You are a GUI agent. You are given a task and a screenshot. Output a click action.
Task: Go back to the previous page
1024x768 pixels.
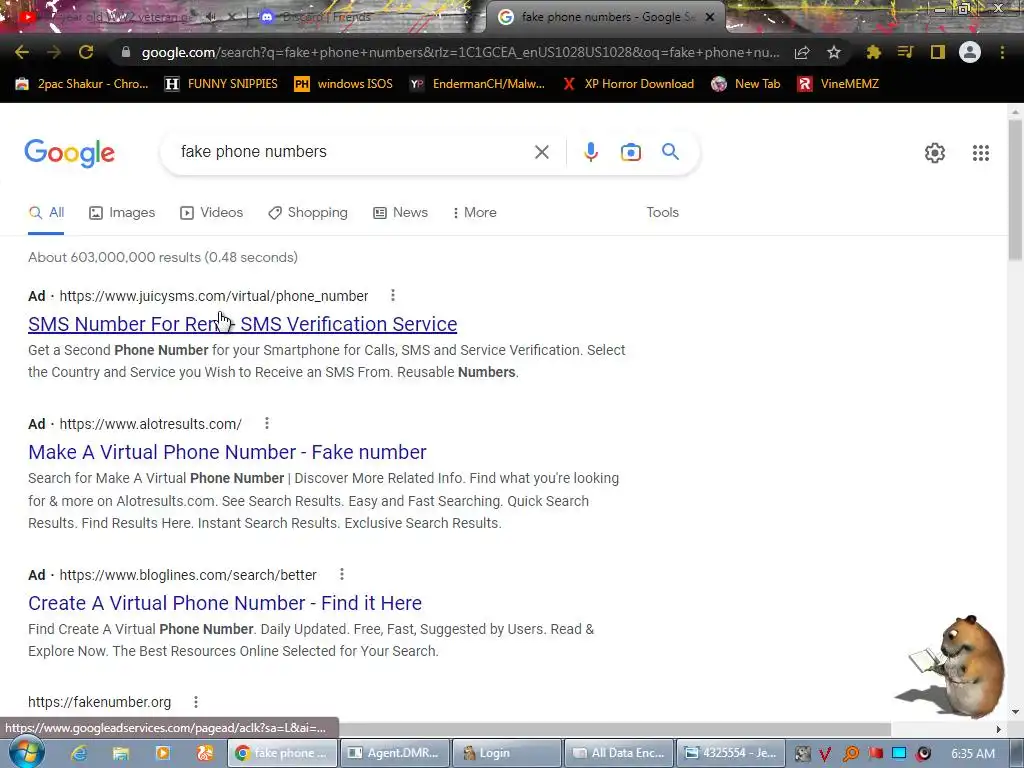coord(22,52)
